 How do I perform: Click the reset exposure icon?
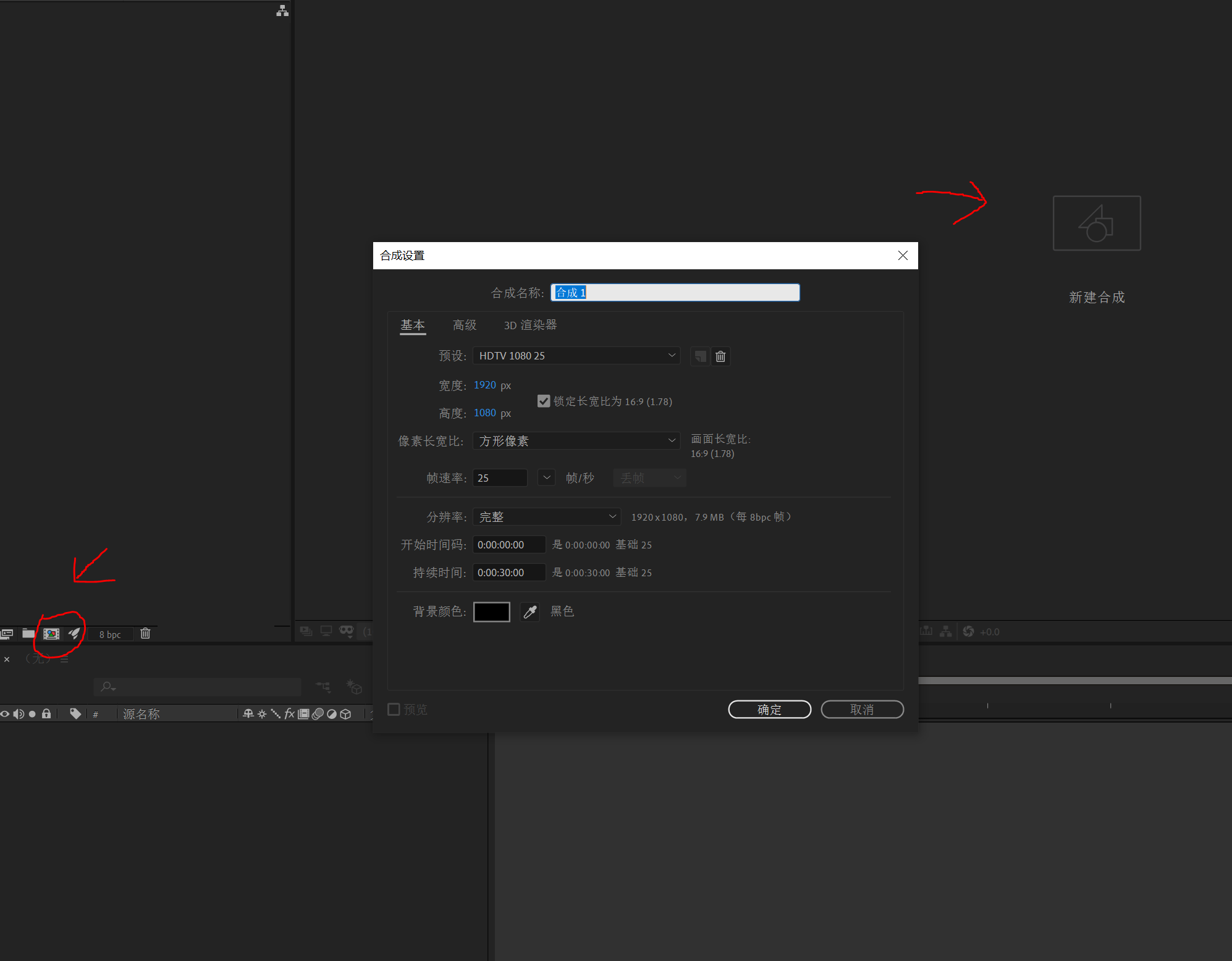coord(968,631)
